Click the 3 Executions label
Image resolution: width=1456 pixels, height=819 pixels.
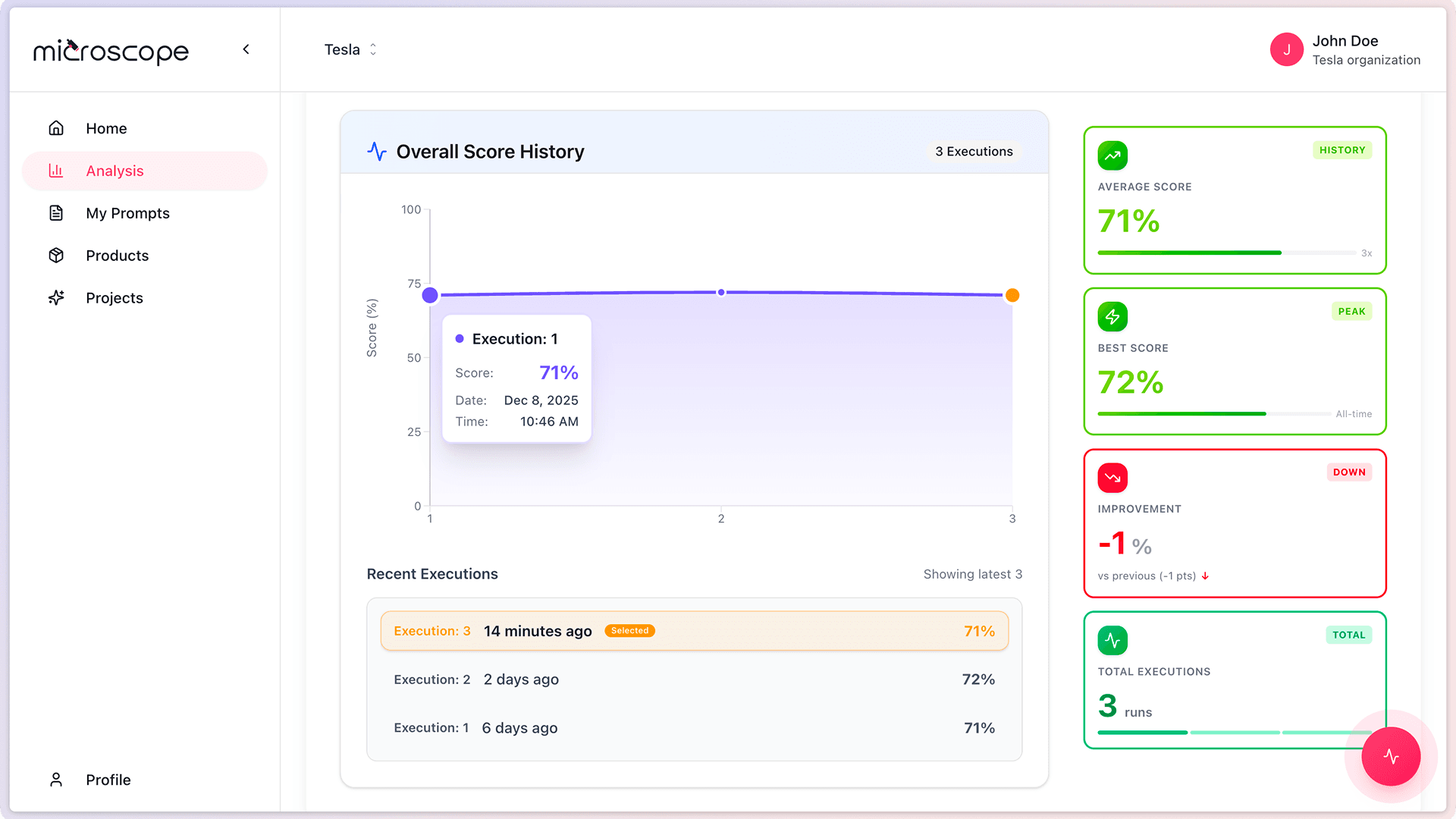[974, 151]
